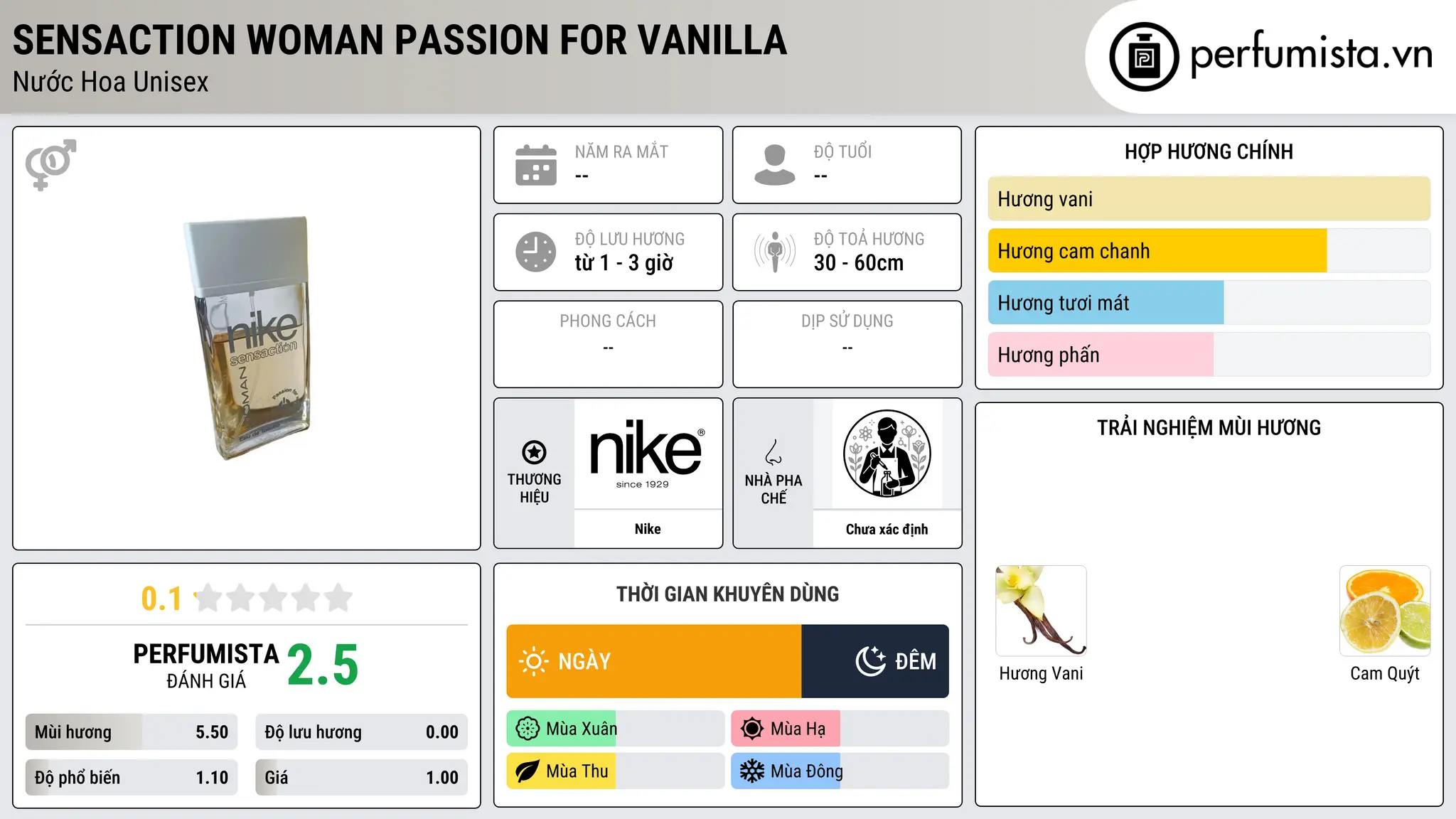Click the sillage icon for Độ toả hương

pyautogui.click(x=775, y=252)
